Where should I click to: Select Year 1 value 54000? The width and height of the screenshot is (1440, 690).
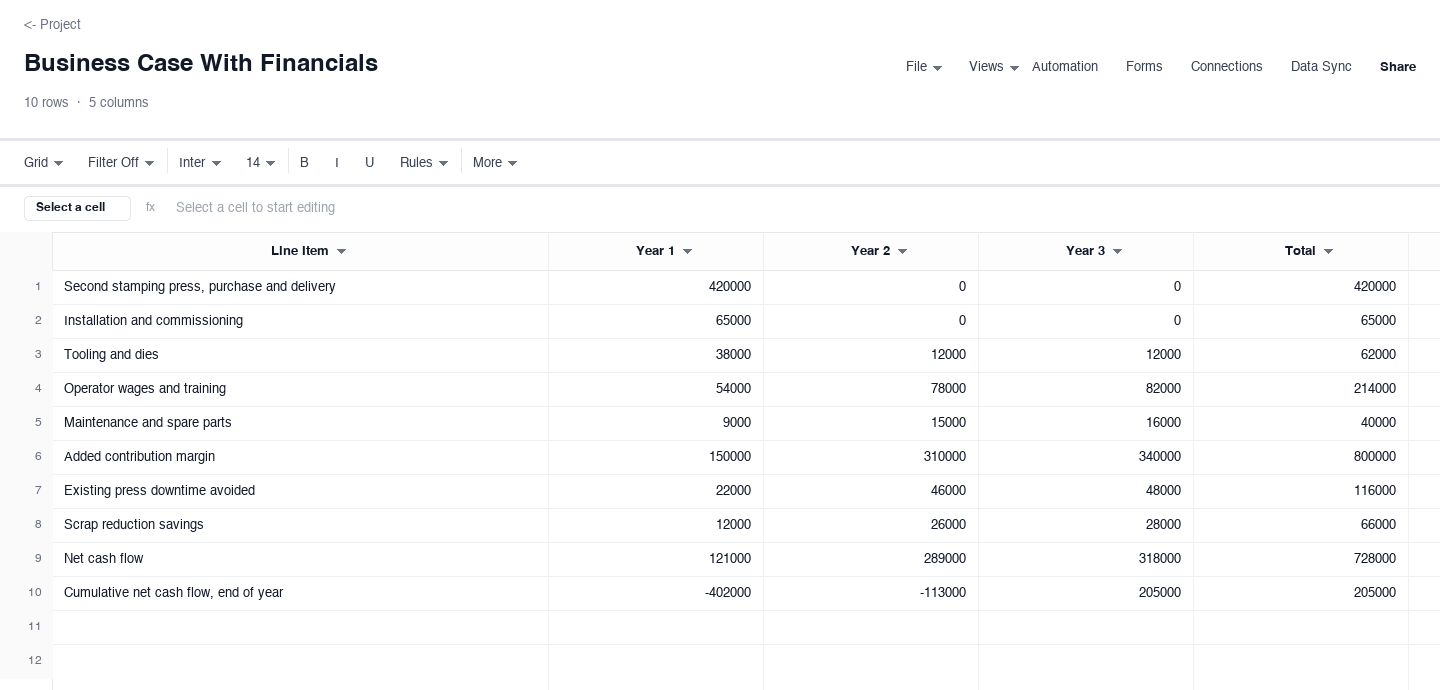pos(656,389)
